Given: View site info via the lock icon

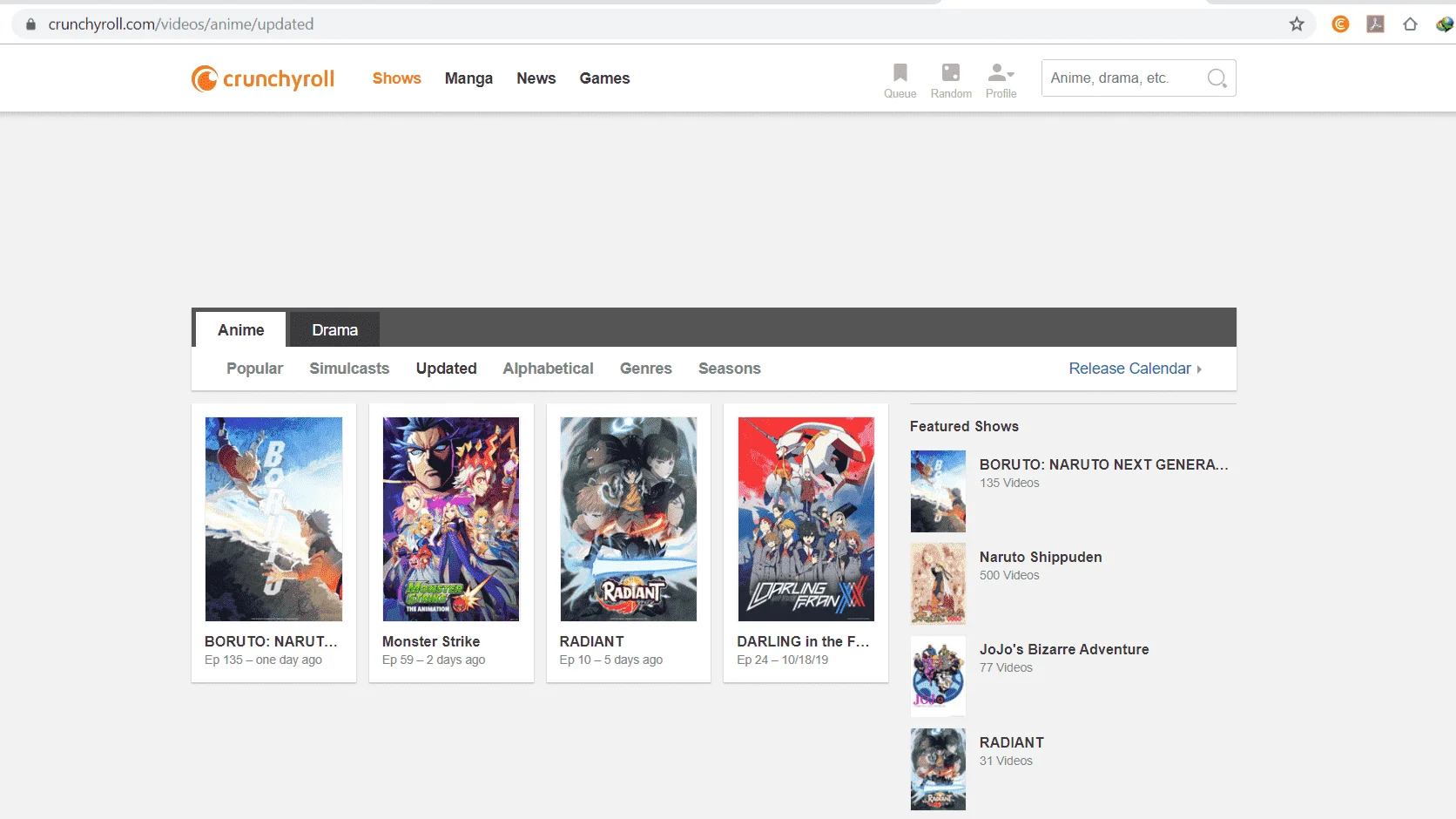Looking at the screenshot, I should pos(30,24).
